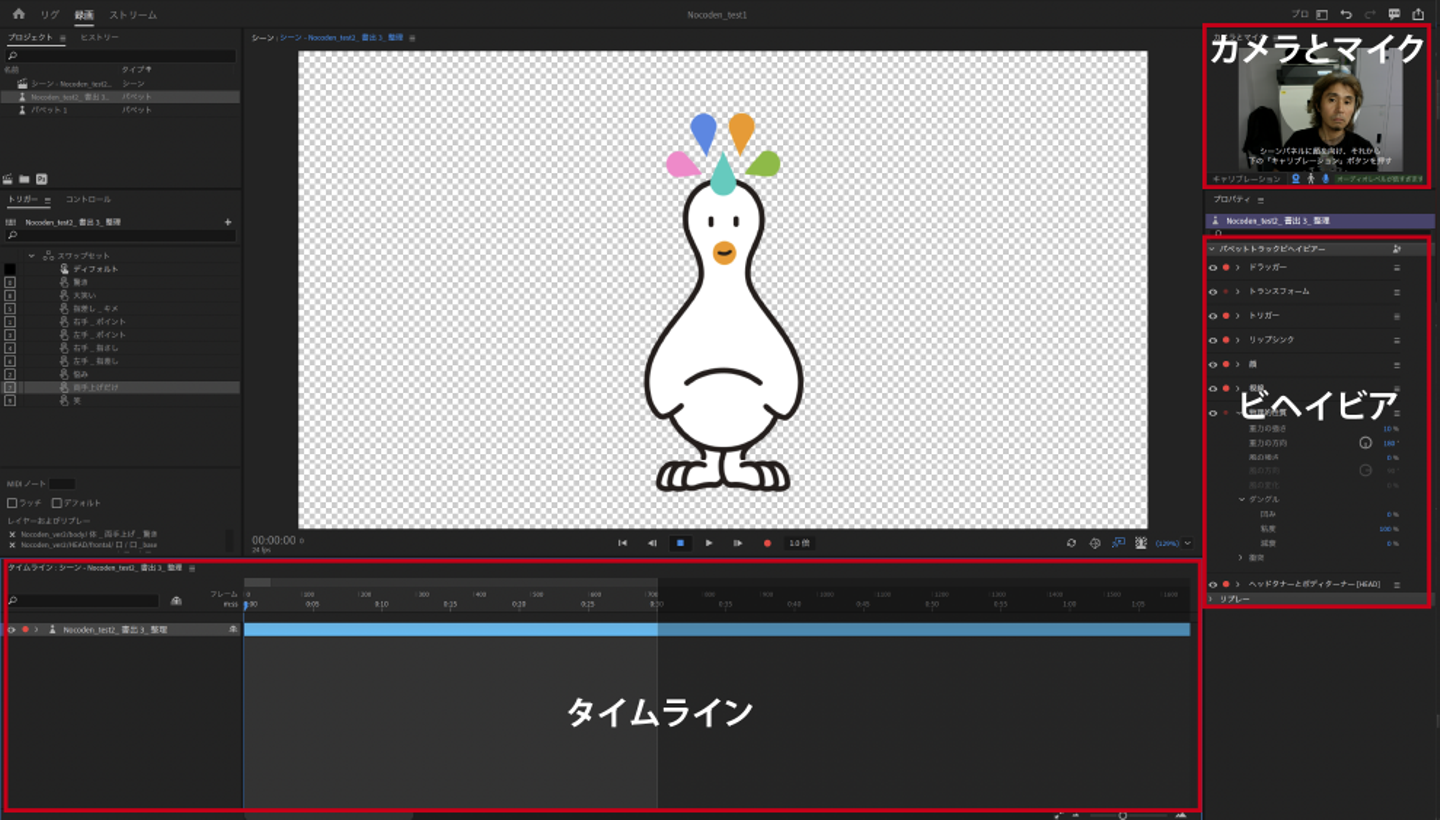
Task: Select the 大笑い trigger row
Action: [x=120, y=296]
